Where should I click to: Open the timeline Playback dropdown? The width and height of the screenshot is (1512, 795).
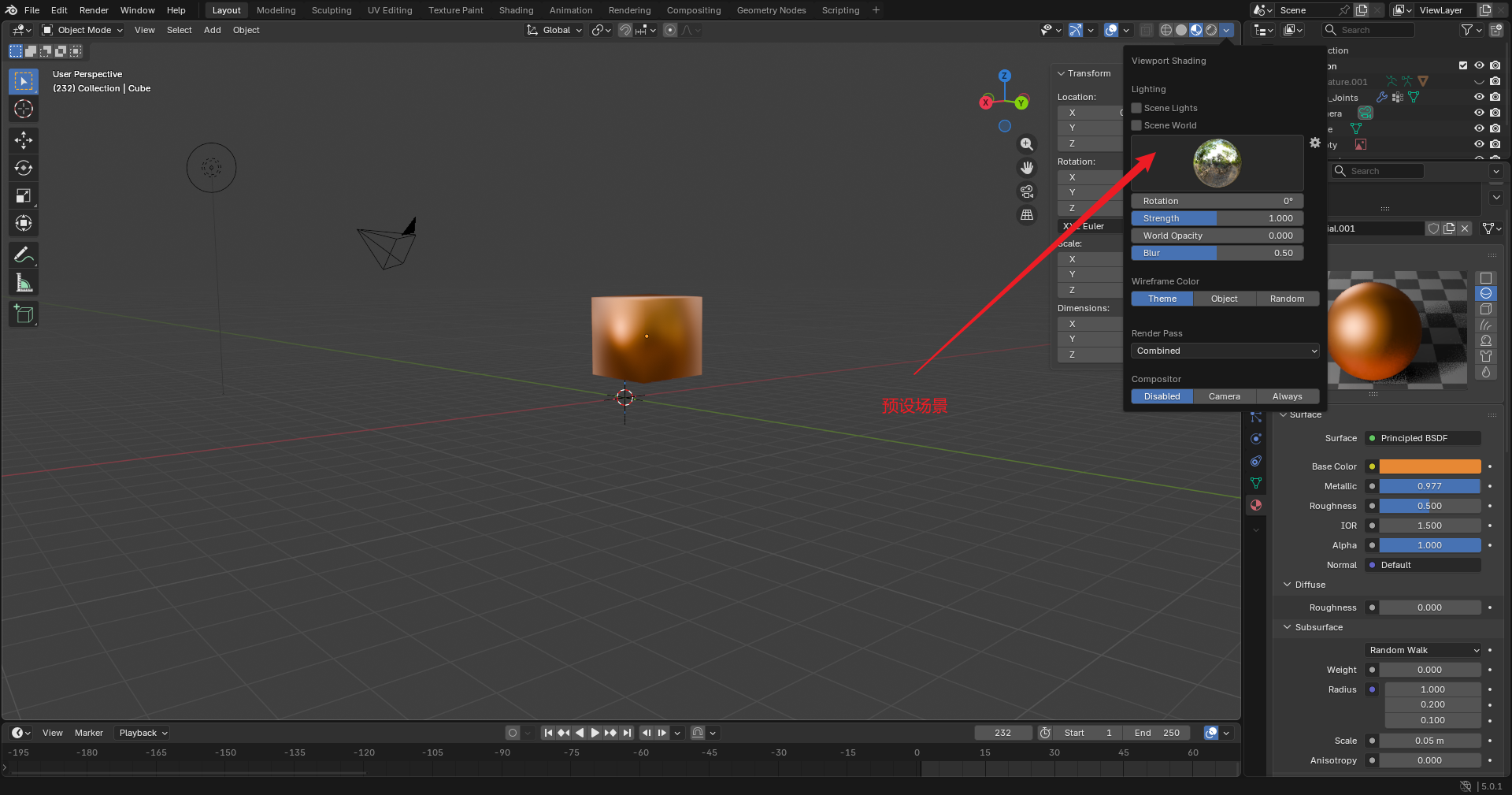coord(143,733)
